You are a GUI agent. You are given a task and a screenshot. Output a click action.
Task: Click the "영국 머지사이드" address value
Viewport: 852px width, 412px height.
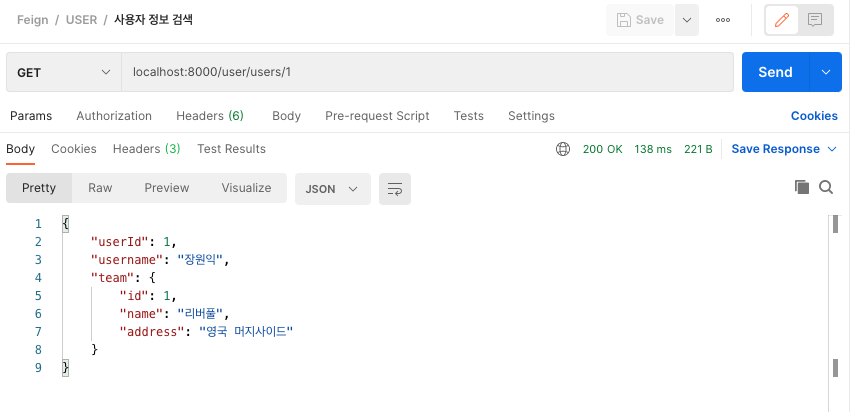pyautogui.click(x=246, y=332)
